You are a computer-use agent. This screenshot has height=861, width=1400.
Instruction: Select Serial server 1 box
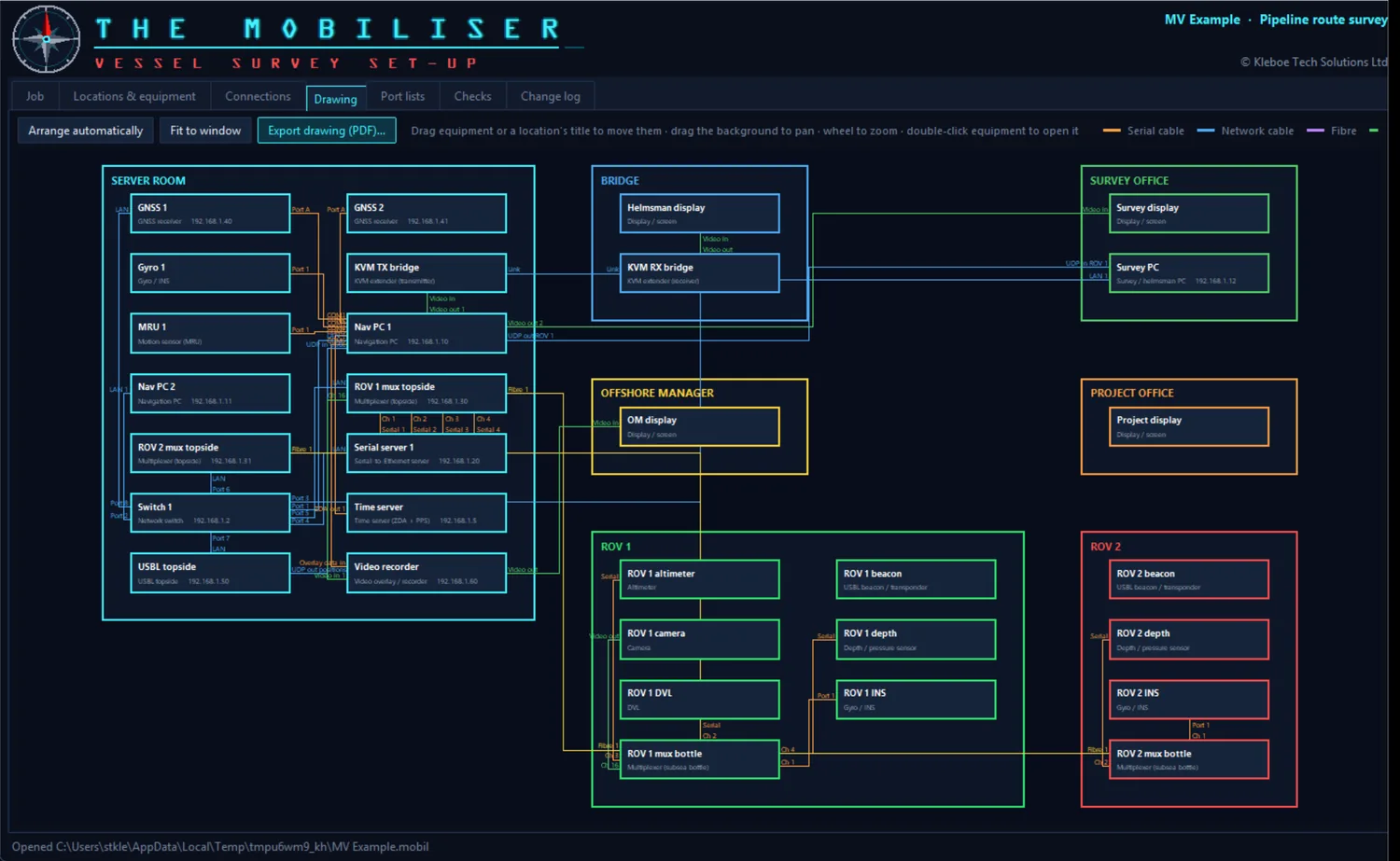coord(427,453)
